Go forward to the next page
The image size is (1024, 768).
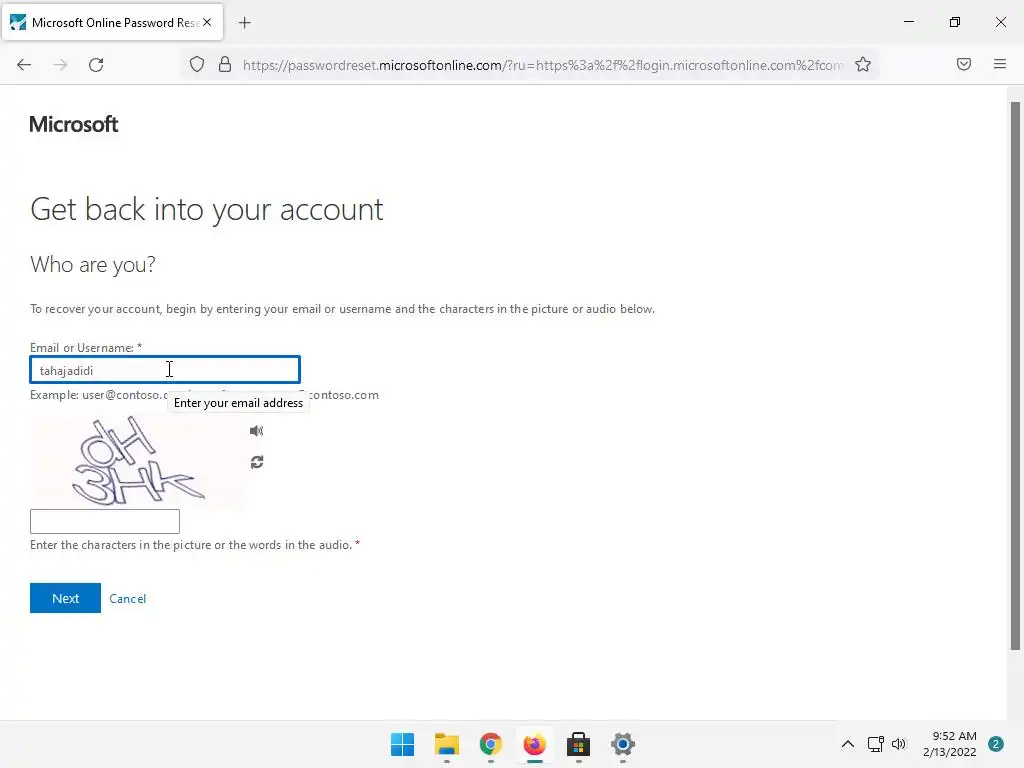point(60,65)
